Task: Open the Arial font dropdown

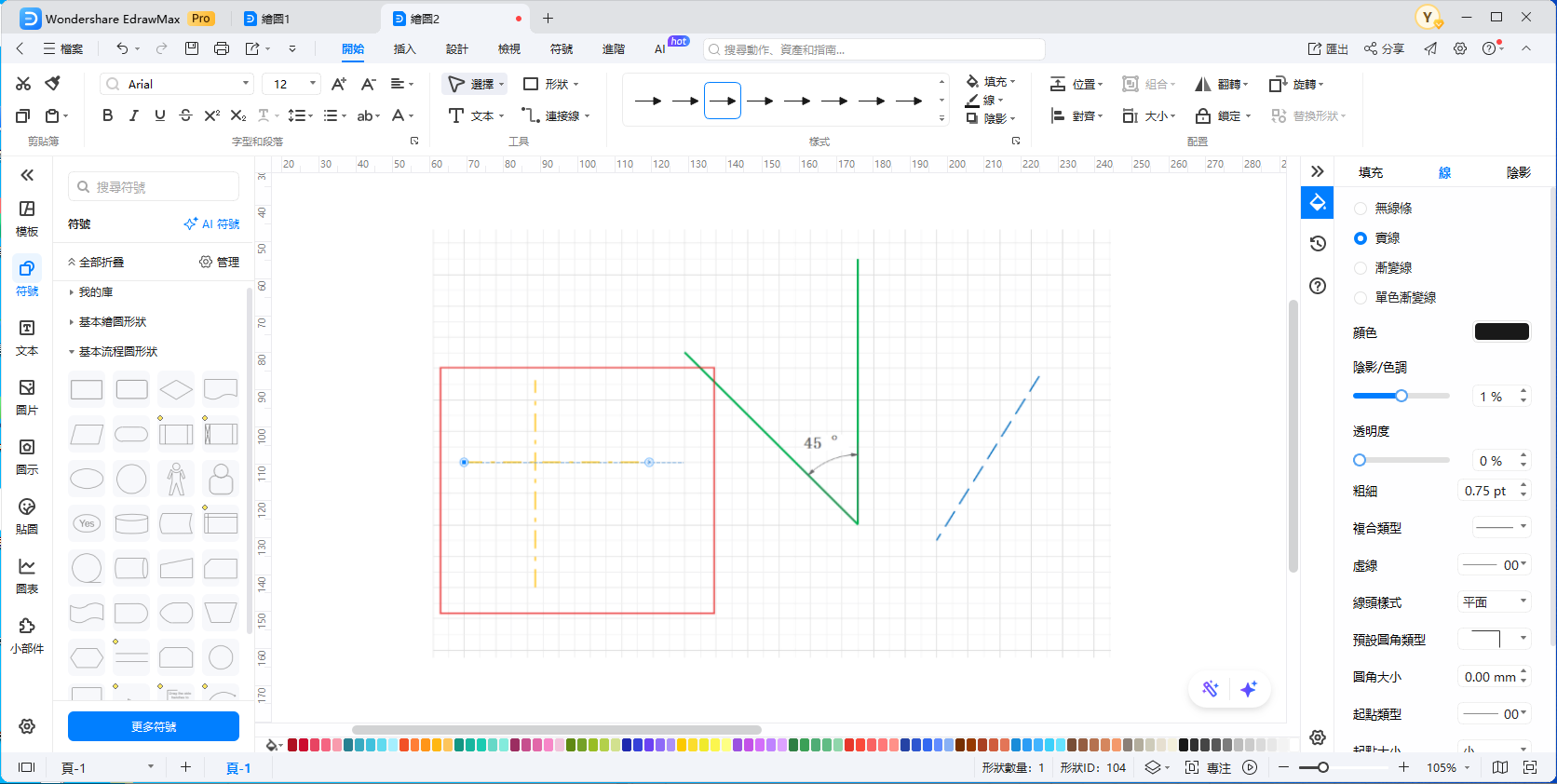Action: coord(246,84)
